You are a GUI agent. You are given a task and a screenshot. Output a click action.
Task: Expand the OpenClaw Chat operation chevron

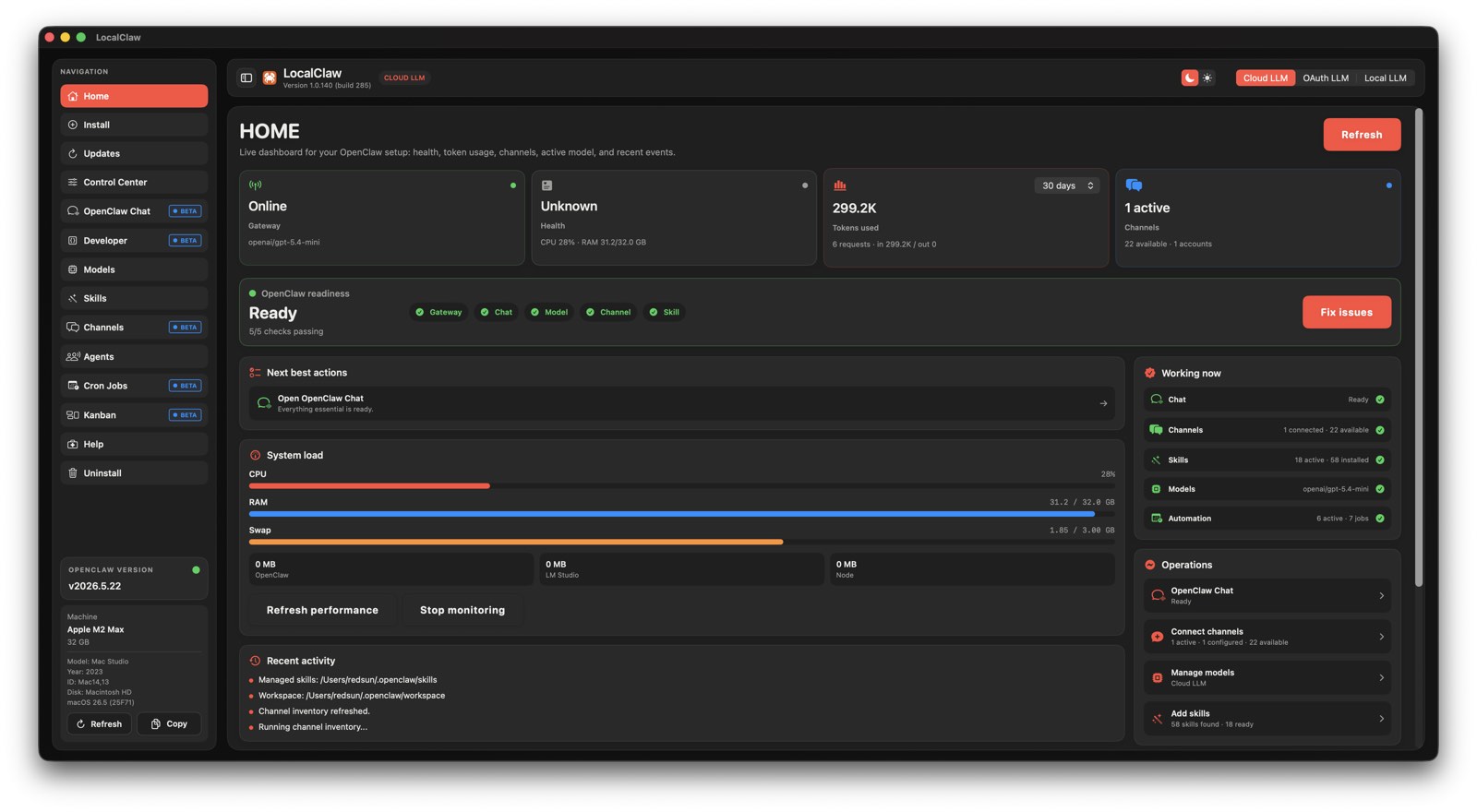tap(1381, 596)
